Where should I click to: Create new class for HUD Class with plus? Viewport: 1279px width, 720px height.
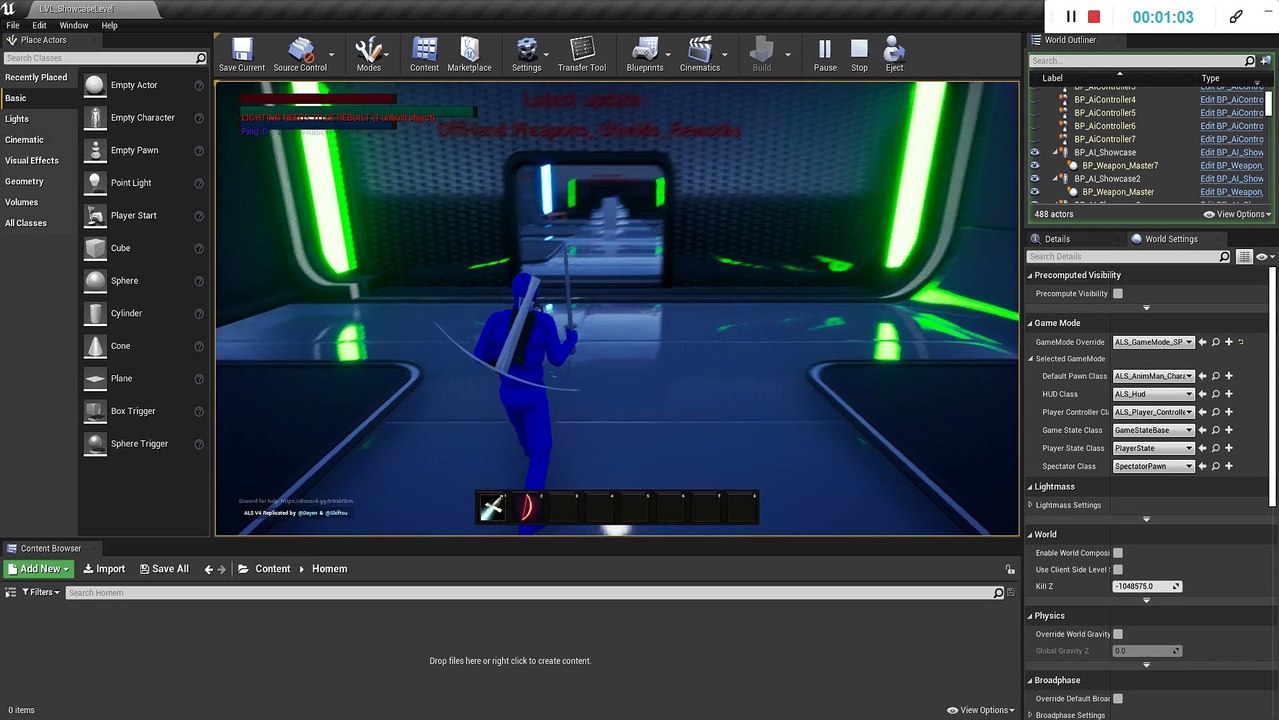tap(1229, 394)
